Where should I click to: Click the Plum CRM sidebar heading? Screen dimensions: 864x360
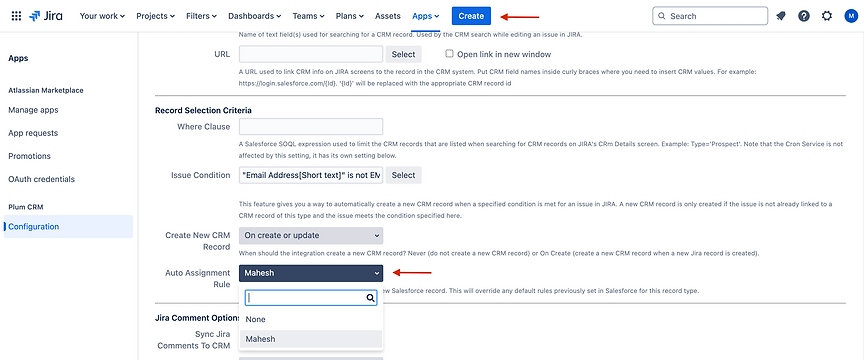coord(26,207)
